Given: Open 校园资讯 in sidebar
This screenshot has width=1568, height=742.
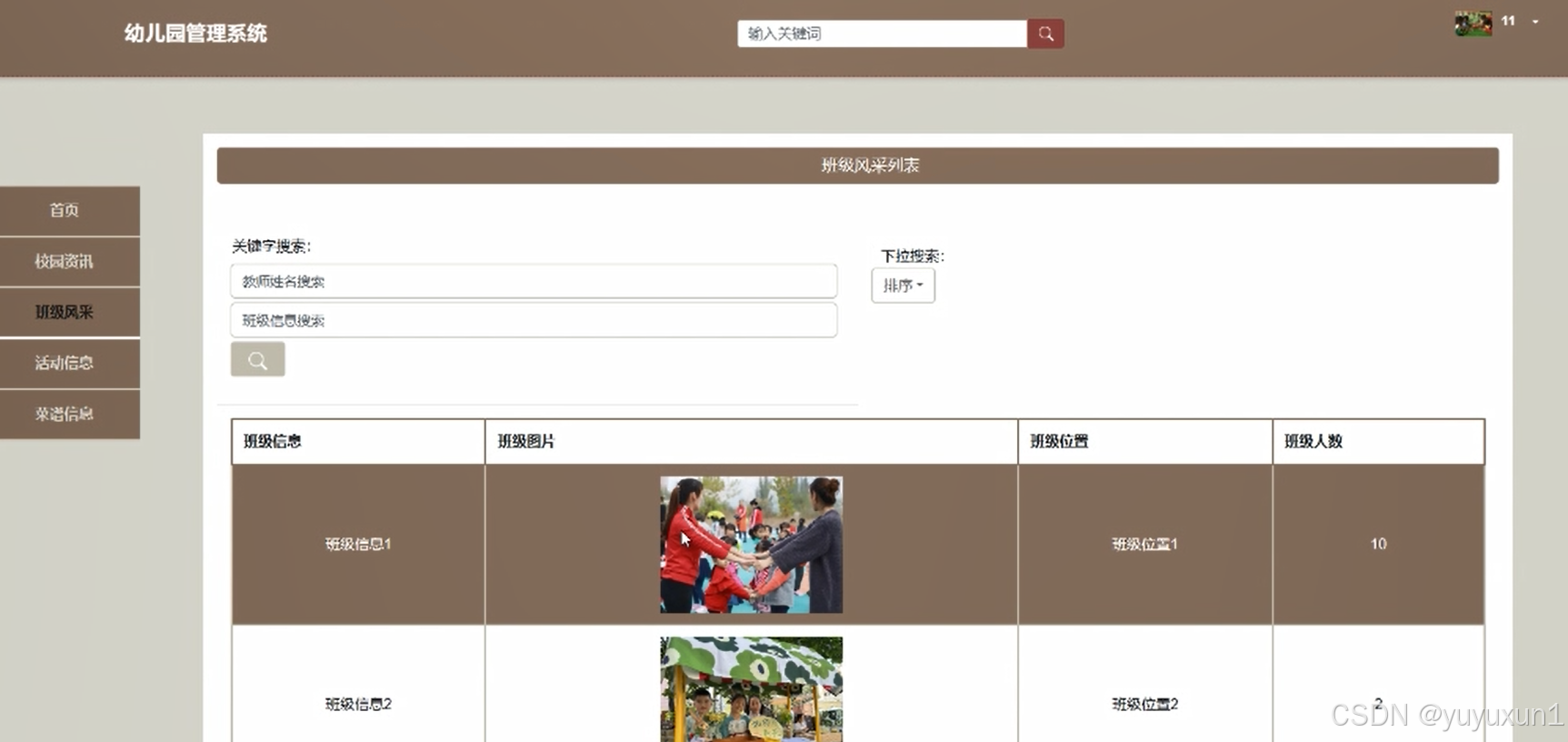Looking at the screenshot, I should click(70, 262).
